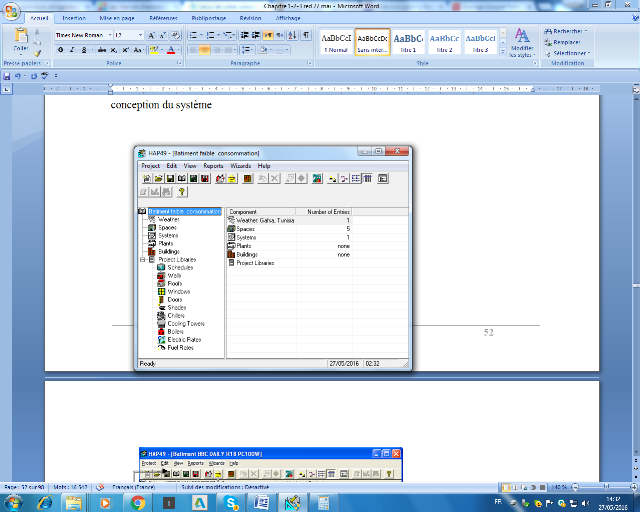
Task: Click the Windows library icon in tree
Action: pos(161,291)
